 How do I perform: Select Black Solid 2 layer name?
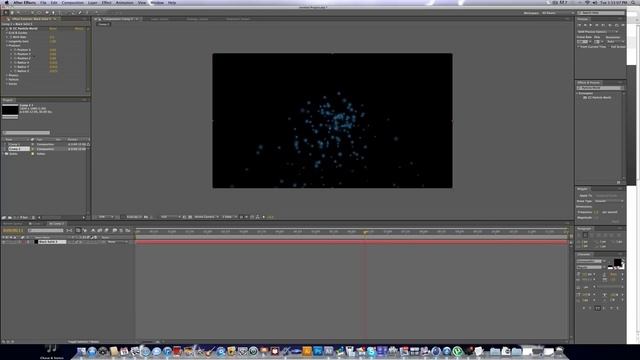[x=51, y=242]
